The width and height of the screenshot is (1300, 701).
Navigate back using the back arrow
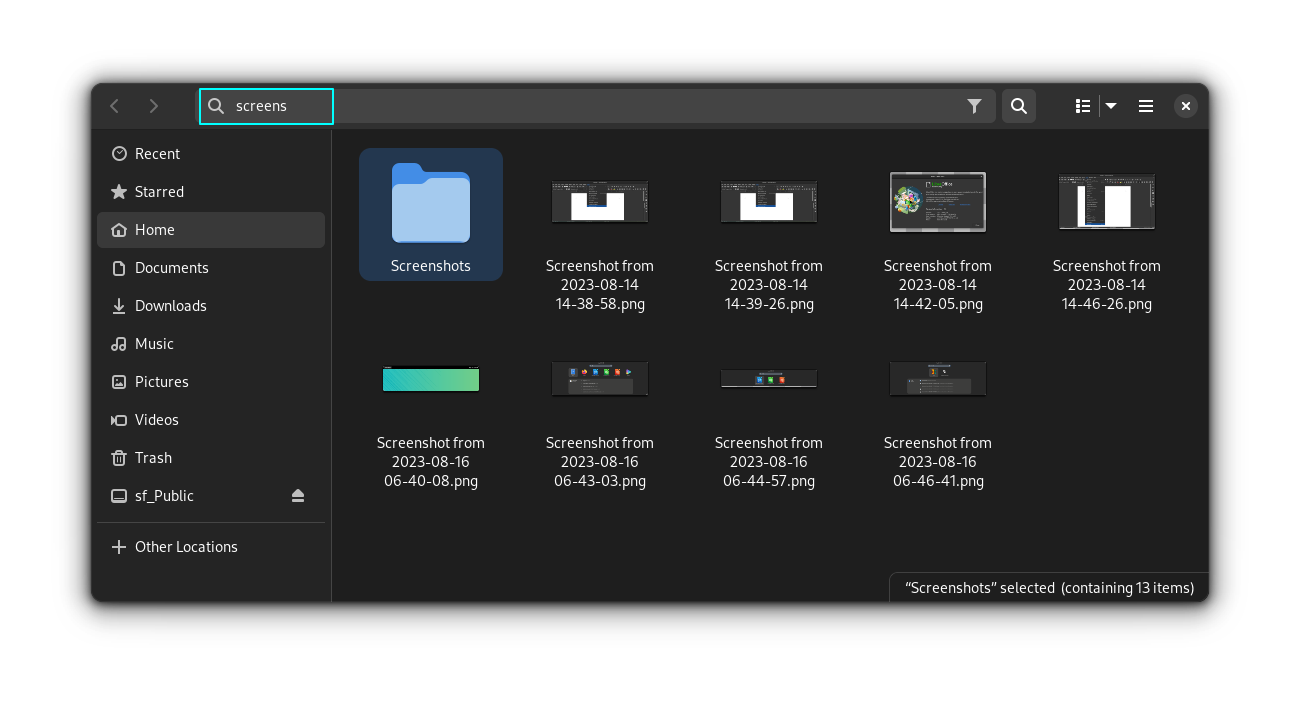(114, 106)
